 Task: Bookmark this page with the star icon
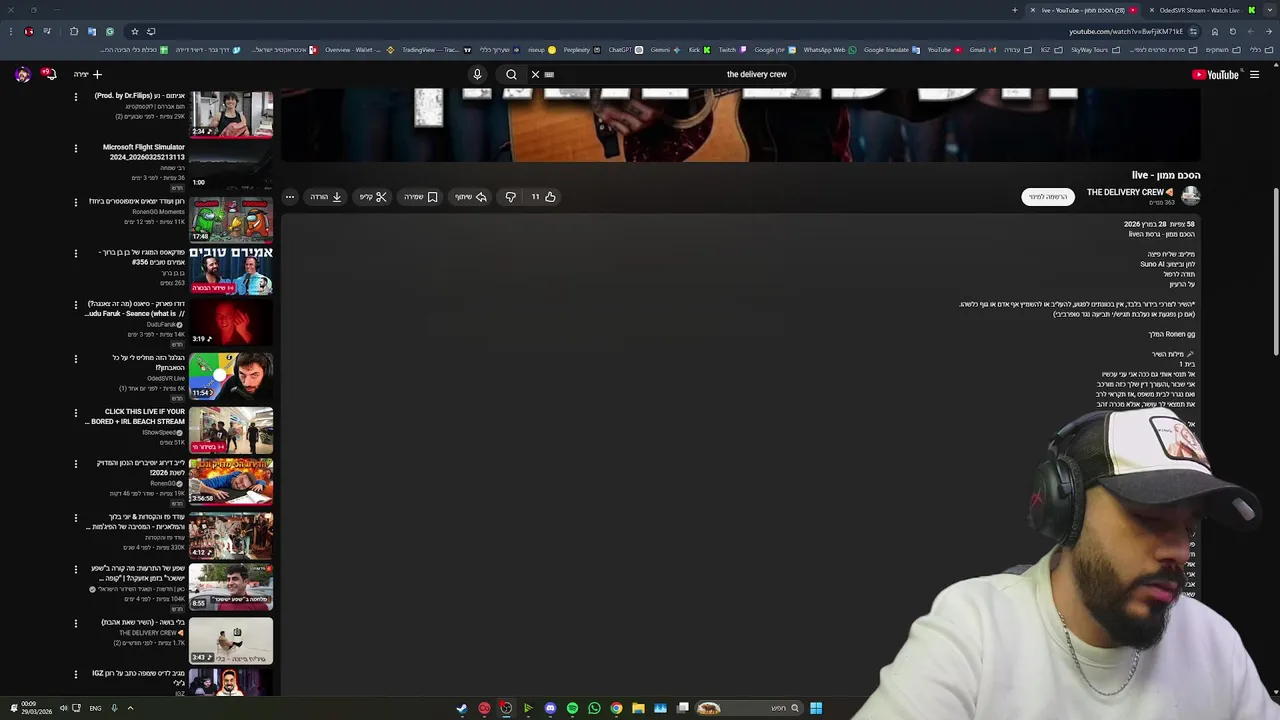(135, 31)
